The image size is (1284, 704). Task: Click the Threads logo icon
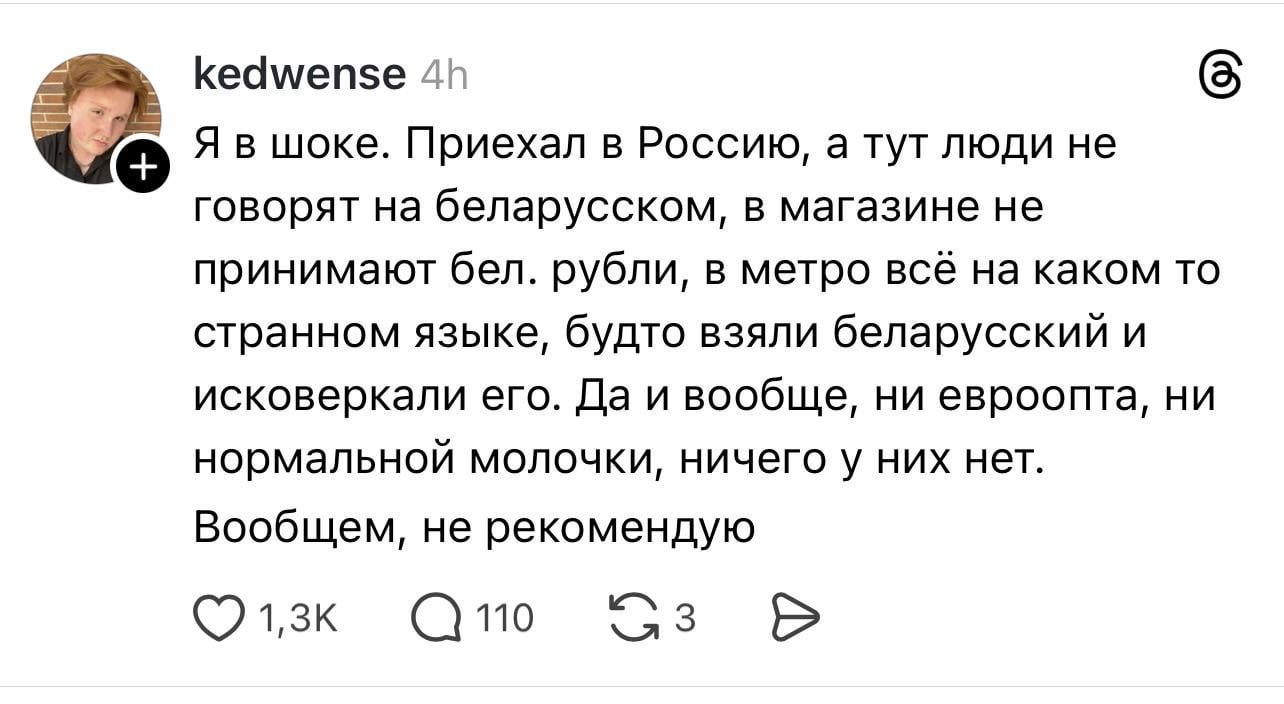coord(1218,75)
